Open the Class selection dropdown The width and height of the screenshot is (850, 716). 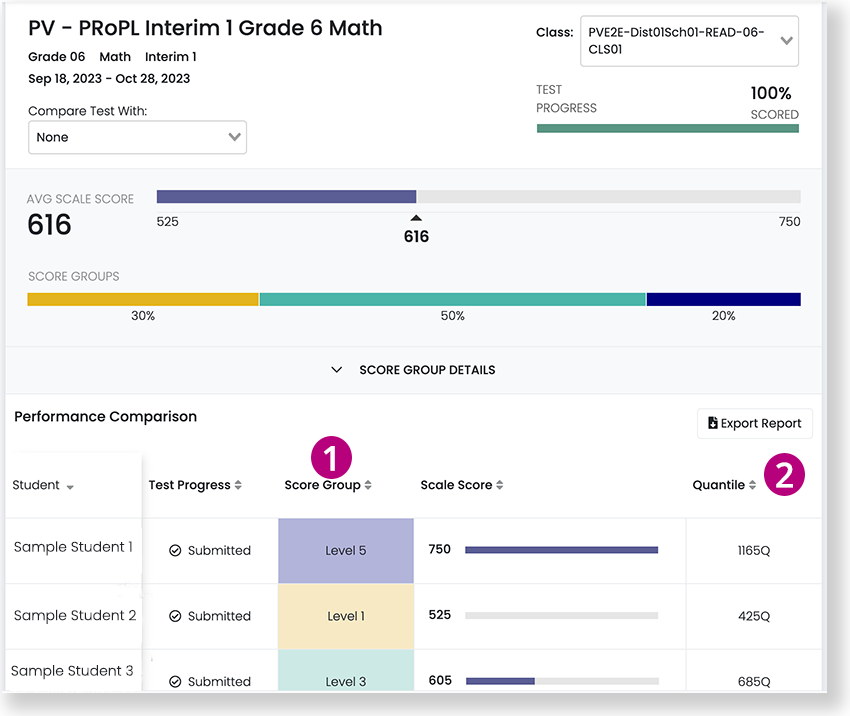(x=689, y=41)
